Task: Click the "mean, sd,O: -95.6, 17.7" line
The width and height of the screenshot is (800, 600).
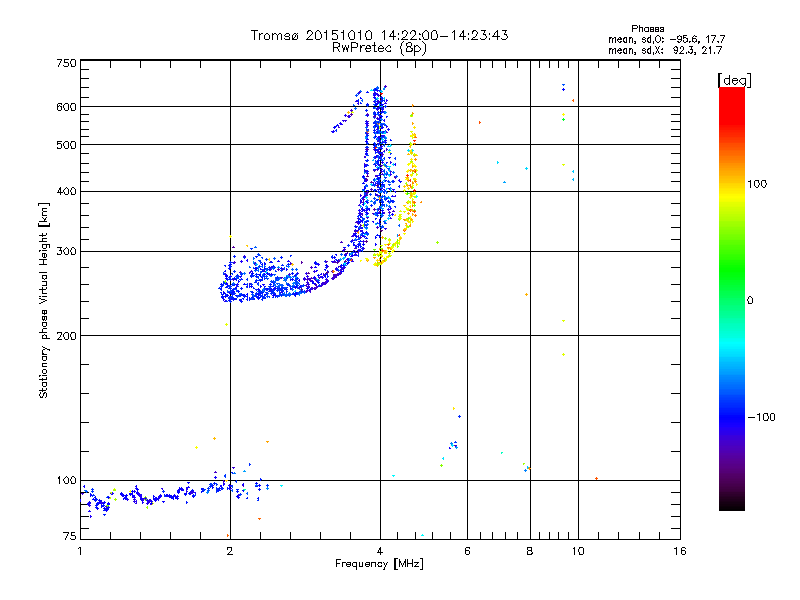Action: [x=666, y=39]
